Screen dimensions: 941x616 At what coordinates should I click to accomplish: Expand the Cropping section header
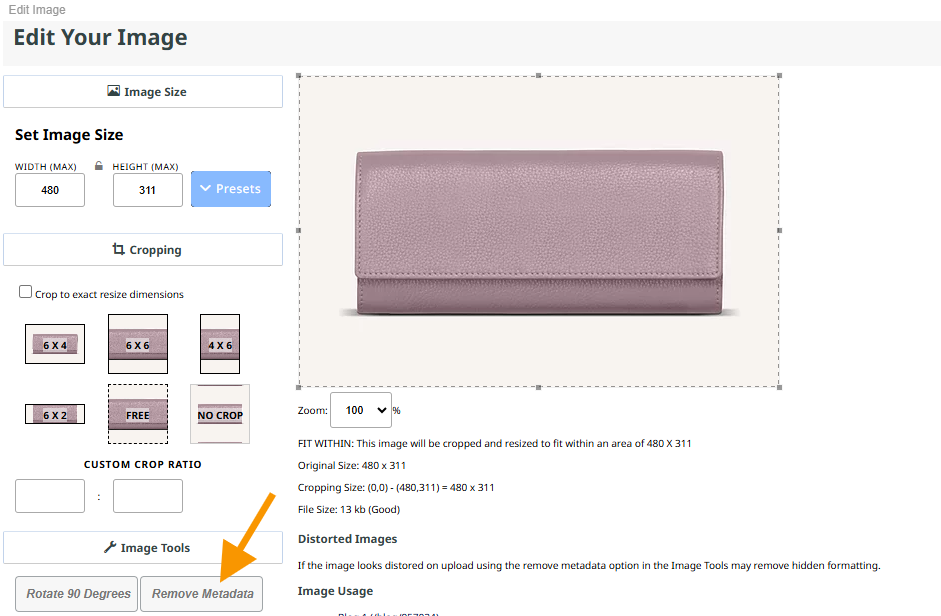coord(143,250)
